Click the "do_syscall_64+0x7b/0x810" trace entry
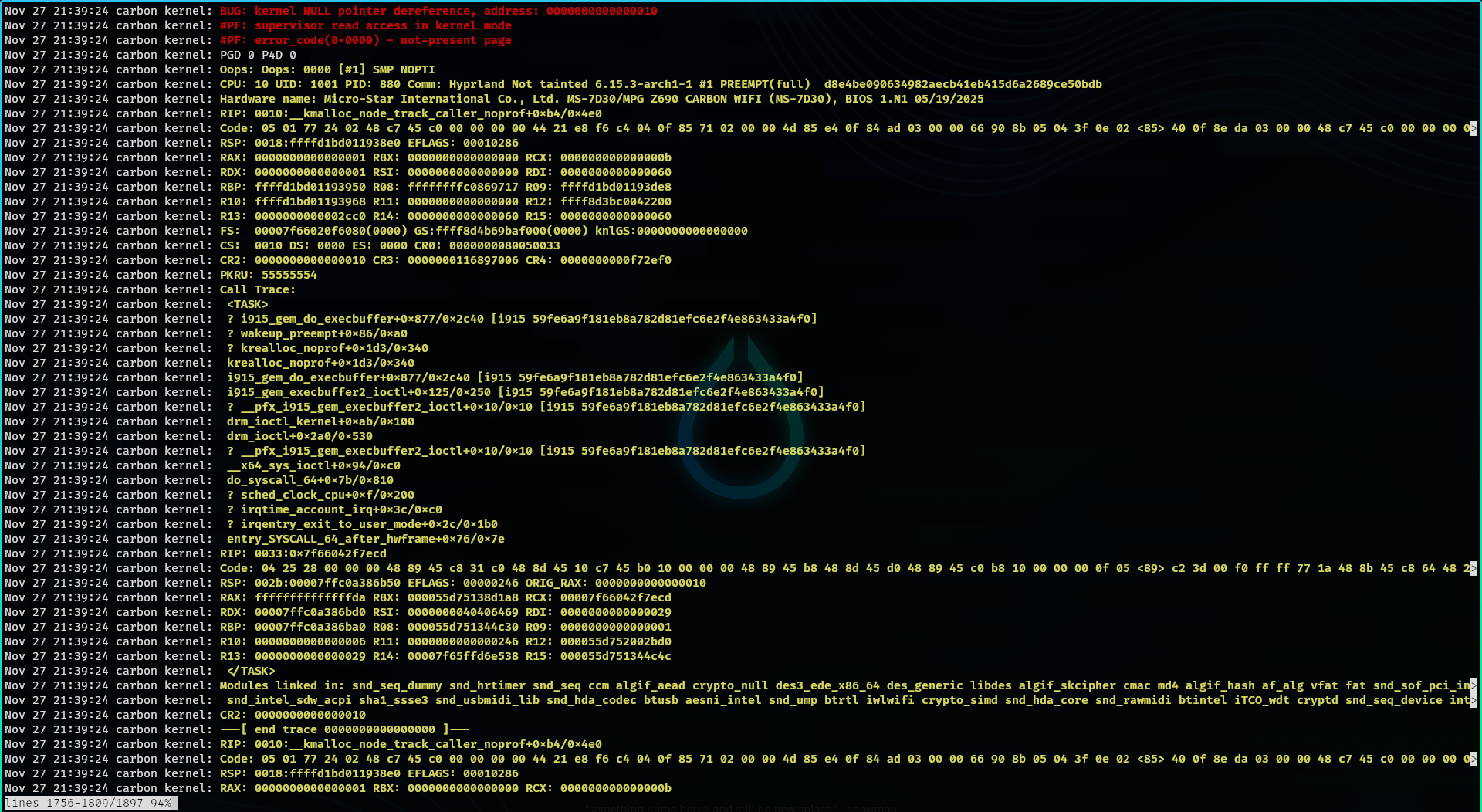Image resolution: width=1482 pixels, height=812 pixels. tap(310, 481)
